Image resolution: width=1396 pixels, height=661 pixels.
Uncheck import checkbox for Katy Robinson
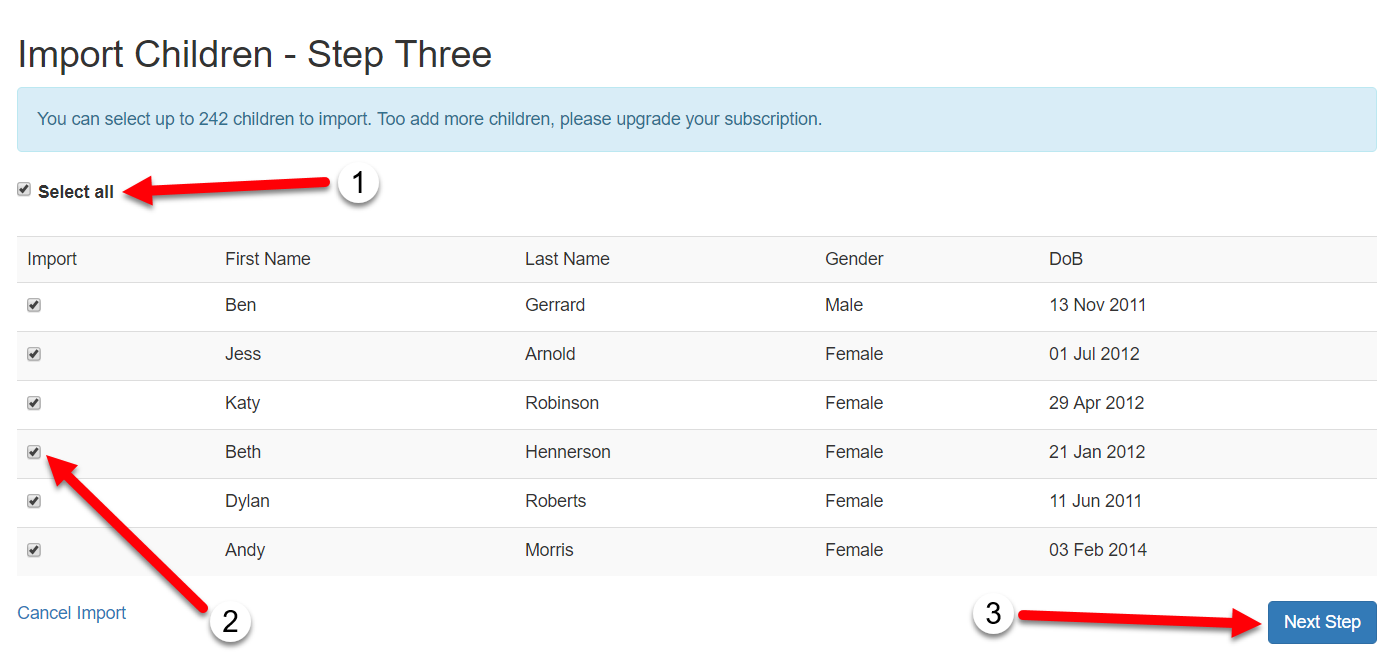pos(34,403)
